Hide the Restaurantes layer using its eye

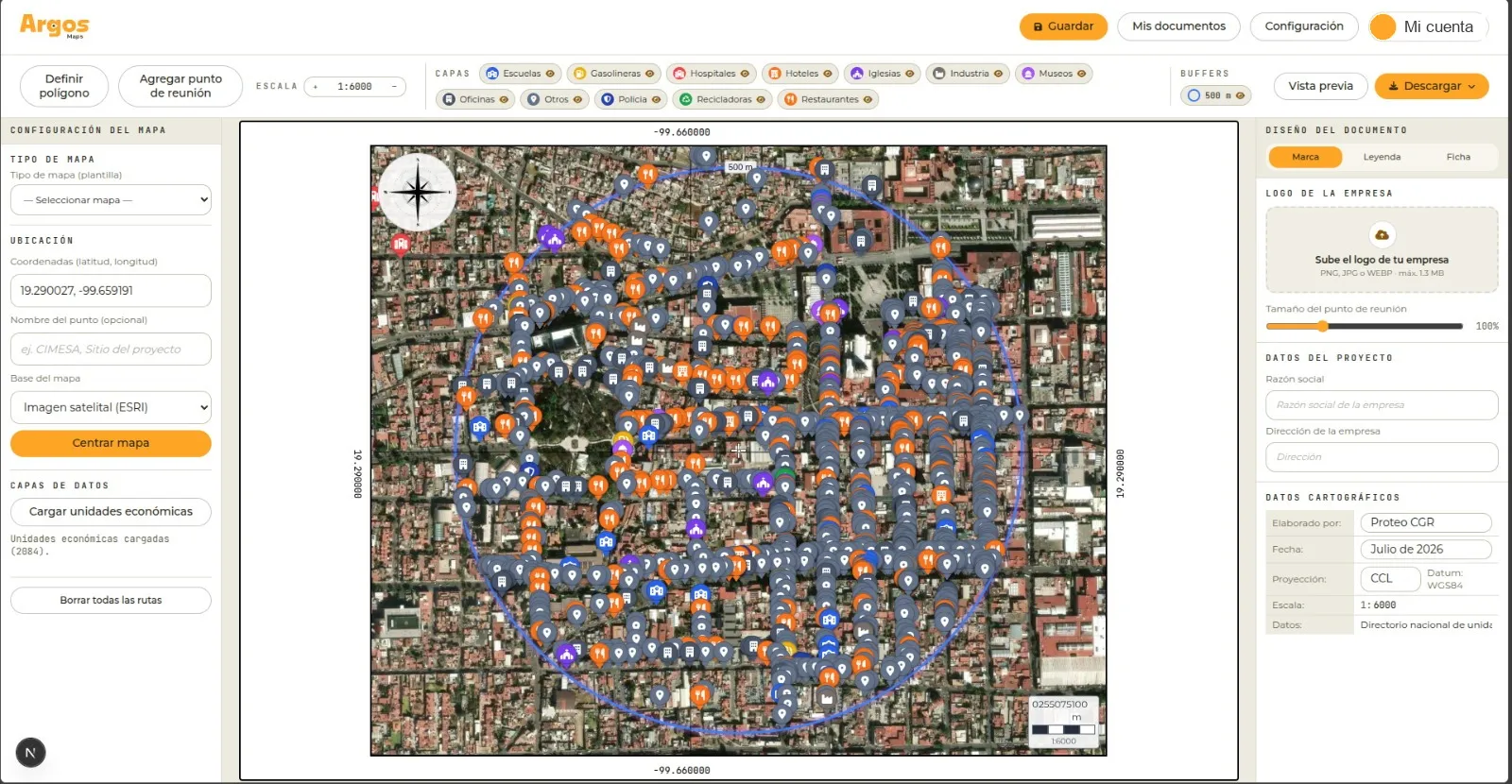868,99
